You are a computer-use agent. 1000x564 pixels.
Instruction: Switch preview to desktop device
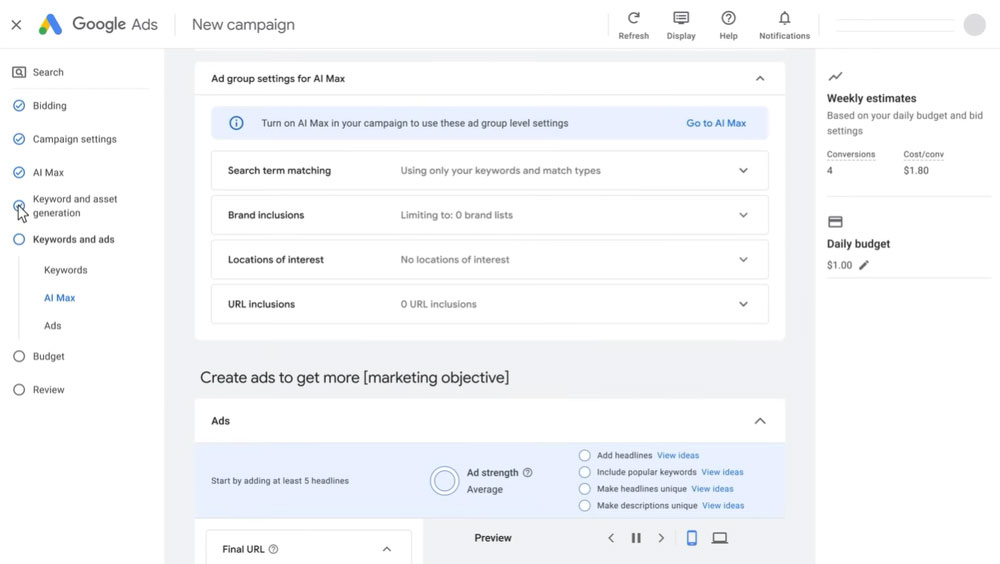point(719,538)
